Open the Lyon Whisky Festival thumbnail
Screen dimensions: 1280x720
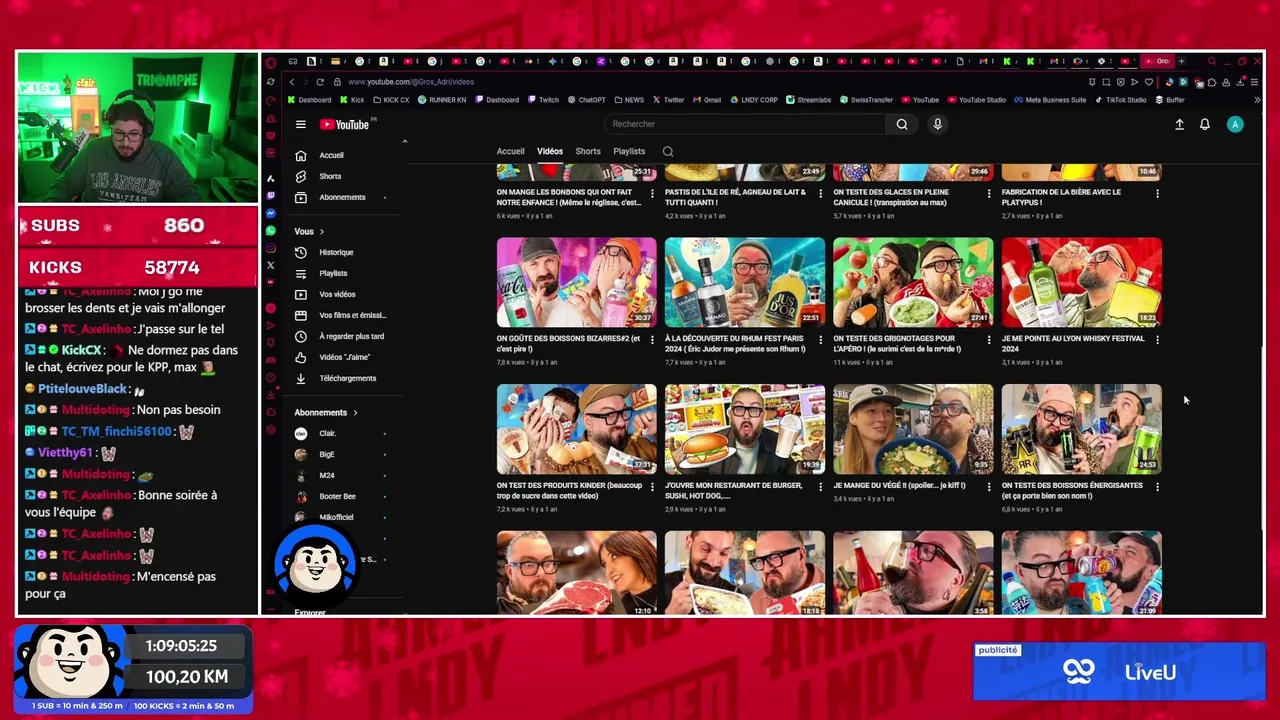pyautogui.click(x=1081, y=282)
